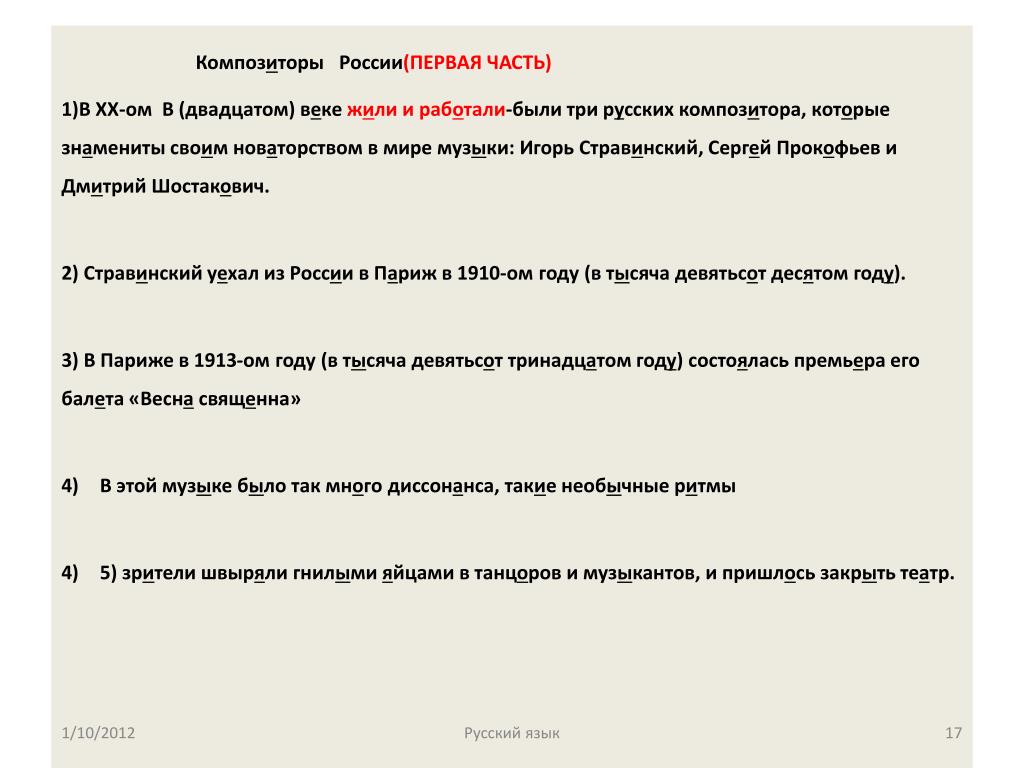Click sentence 2 beginning 'Стравинский уехал из России'
The width and height of the screenshot is (1024, 768).
483,273
